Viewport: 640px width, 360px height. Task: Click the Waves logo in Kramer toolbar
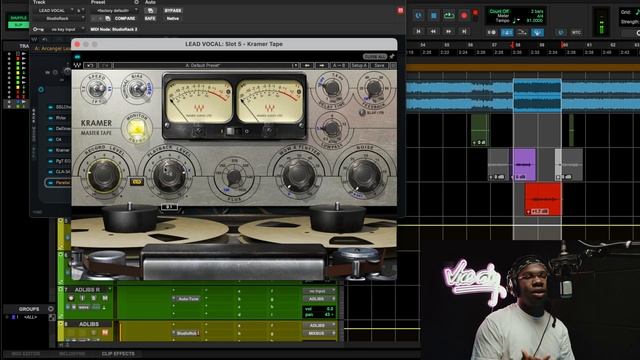point(77,65)
